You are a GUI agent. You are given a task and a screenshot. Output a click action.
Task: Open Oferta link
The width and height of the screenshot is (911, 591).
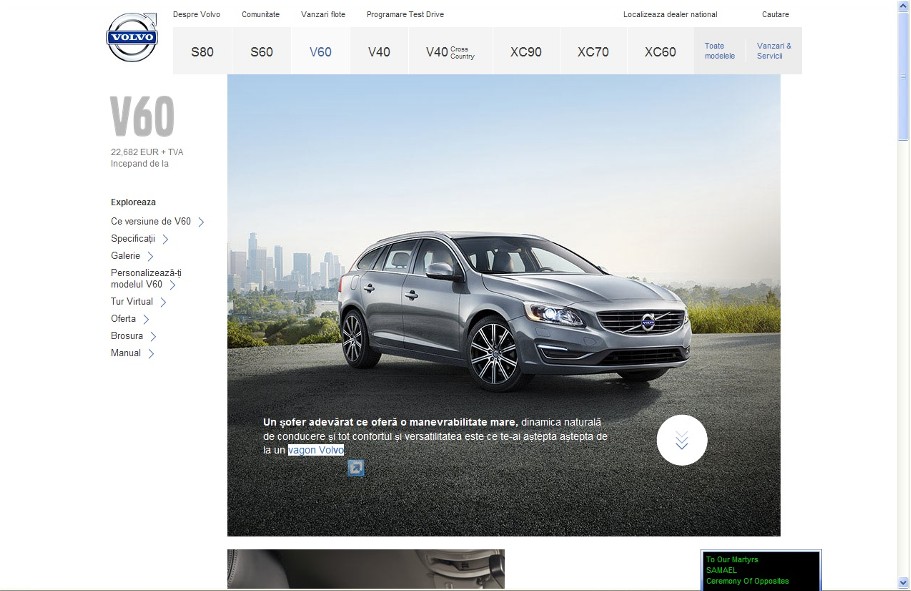pos(123,318)
